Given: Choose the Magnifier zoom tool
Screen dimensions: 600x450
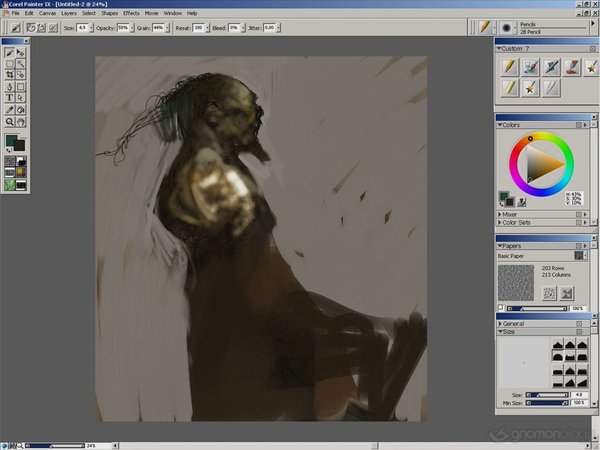Looking at the screenshot, I should 10,122.
